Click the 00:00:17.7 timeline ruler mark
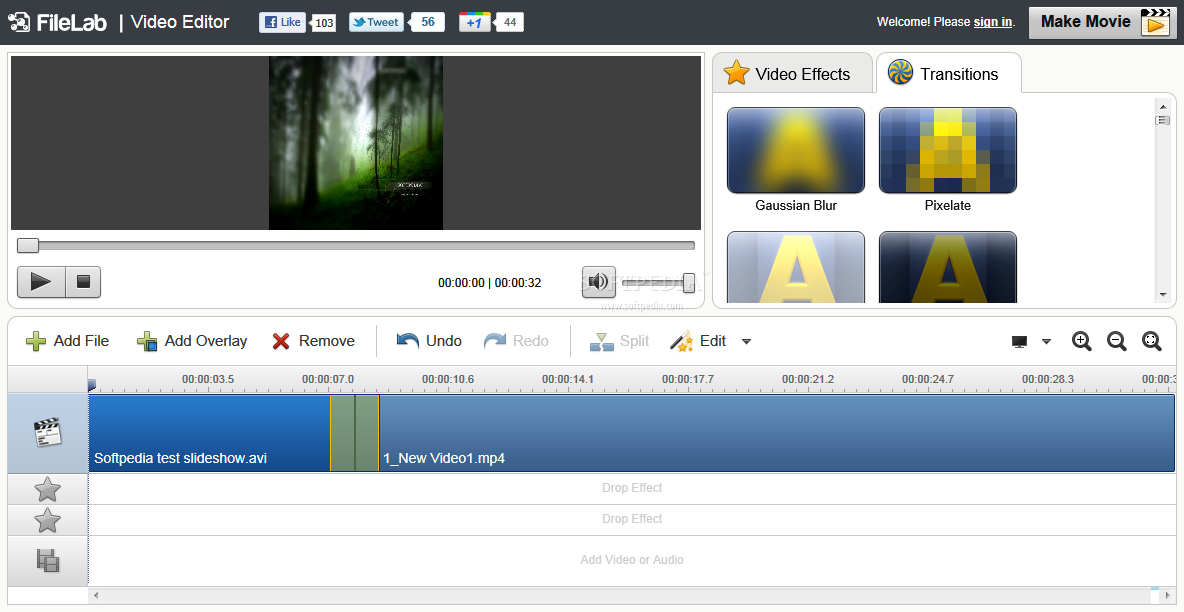 point(688,379)
